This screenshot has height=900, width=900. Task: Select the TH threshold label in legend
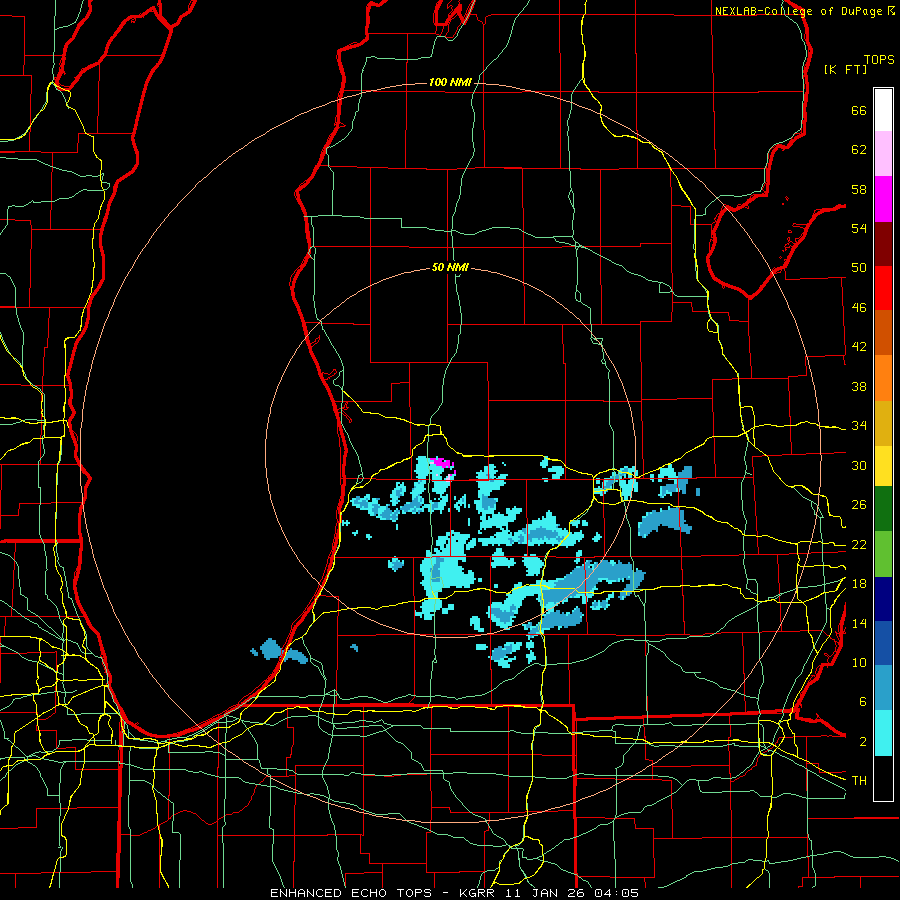pos(859,780)
